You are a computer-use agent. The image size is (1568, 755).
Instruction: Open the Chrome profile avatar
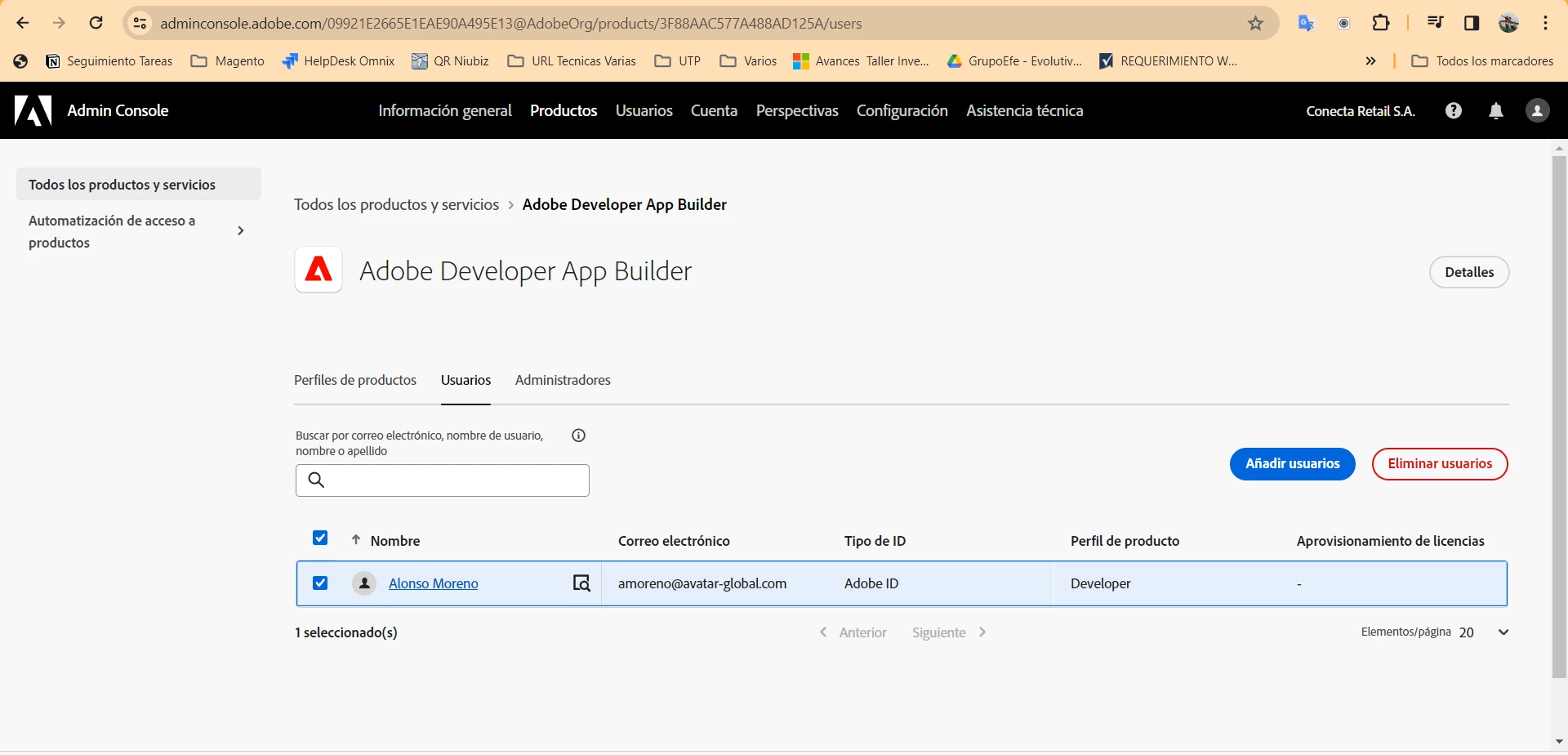[x=1508, y=23]
